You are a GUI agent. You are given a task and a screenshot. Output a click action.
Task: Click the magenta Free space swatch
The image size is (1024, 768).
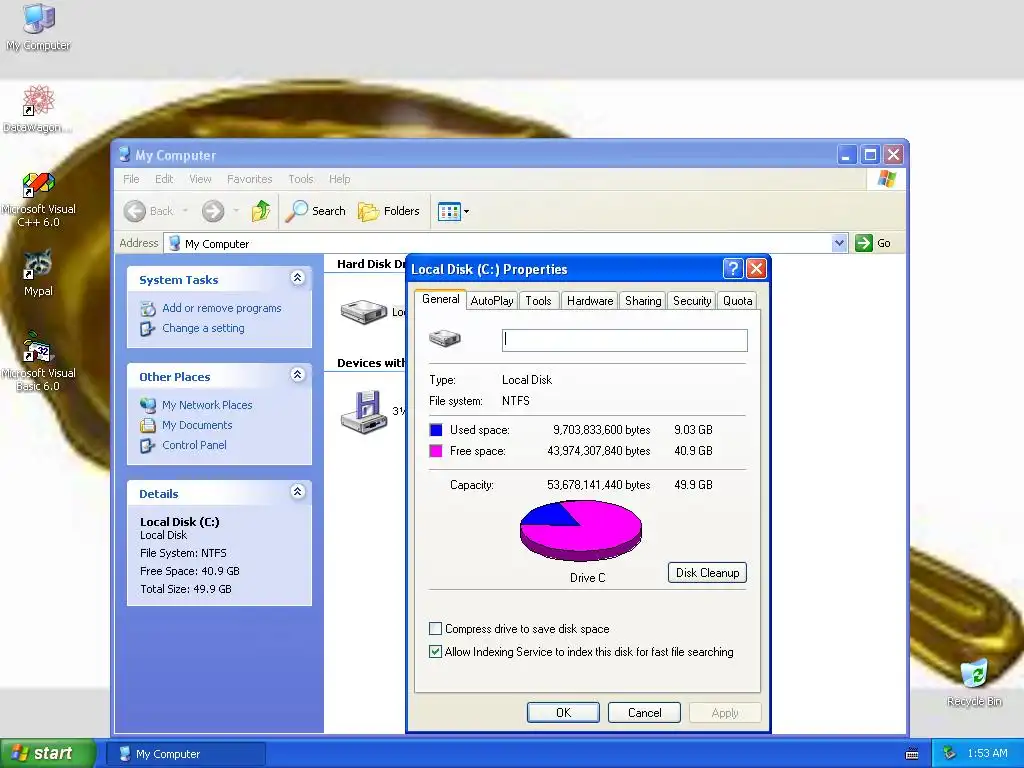(x=436, y=451)
